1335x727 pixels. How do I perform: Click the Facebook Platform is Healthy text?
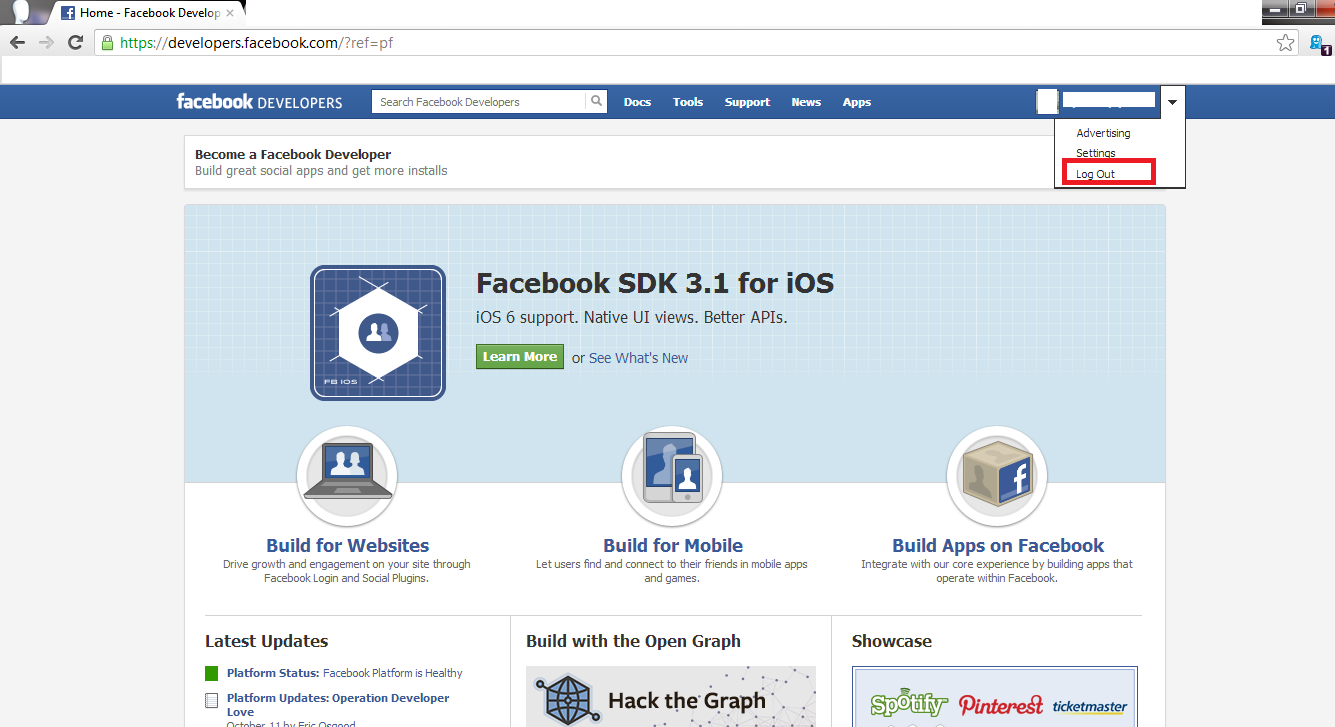pyautogui.click(x=393, y=673)
